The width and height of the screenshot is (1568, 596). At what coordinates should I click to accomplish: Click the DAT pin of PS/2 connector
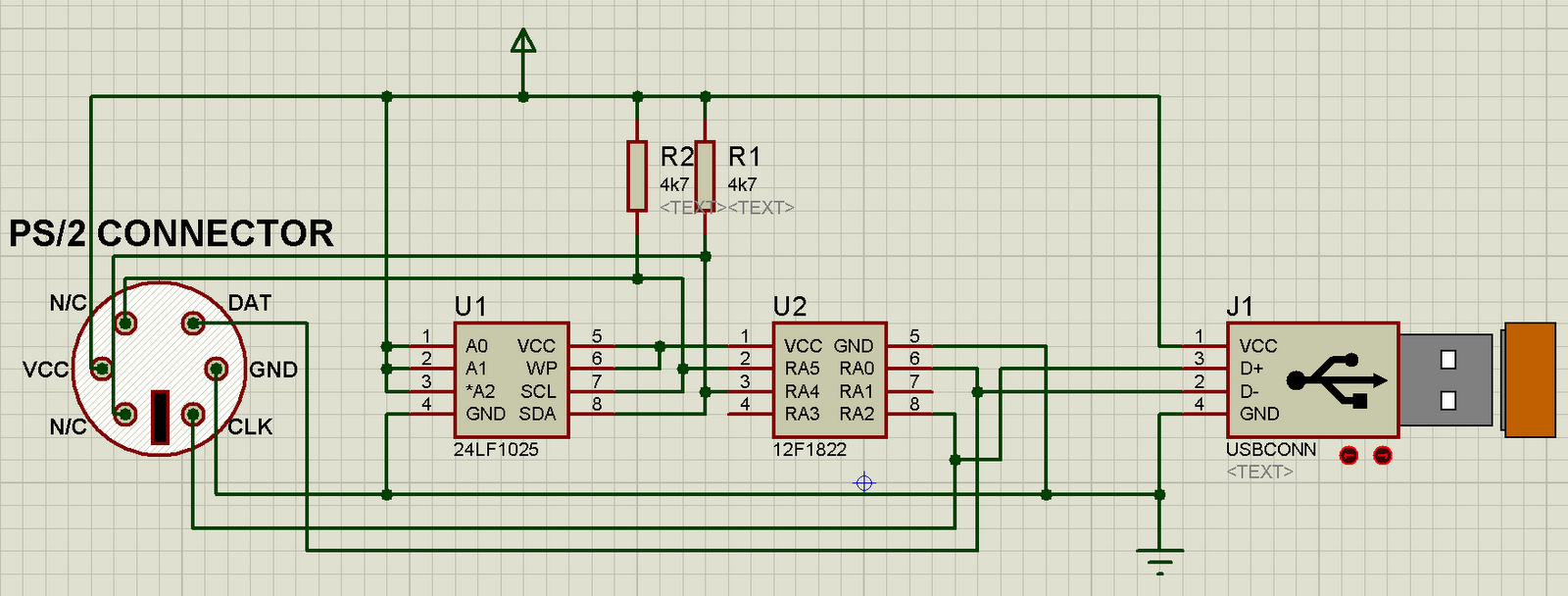point(194,323)
